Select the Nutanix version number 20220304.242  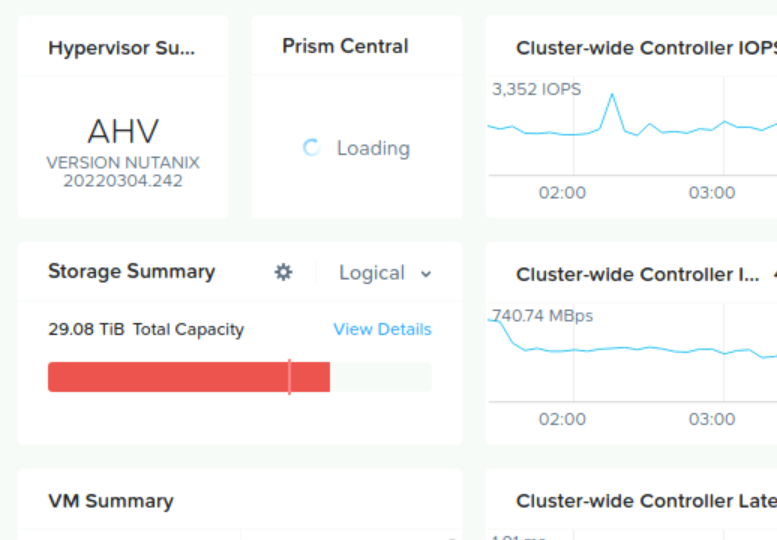(x=123, y=181)
